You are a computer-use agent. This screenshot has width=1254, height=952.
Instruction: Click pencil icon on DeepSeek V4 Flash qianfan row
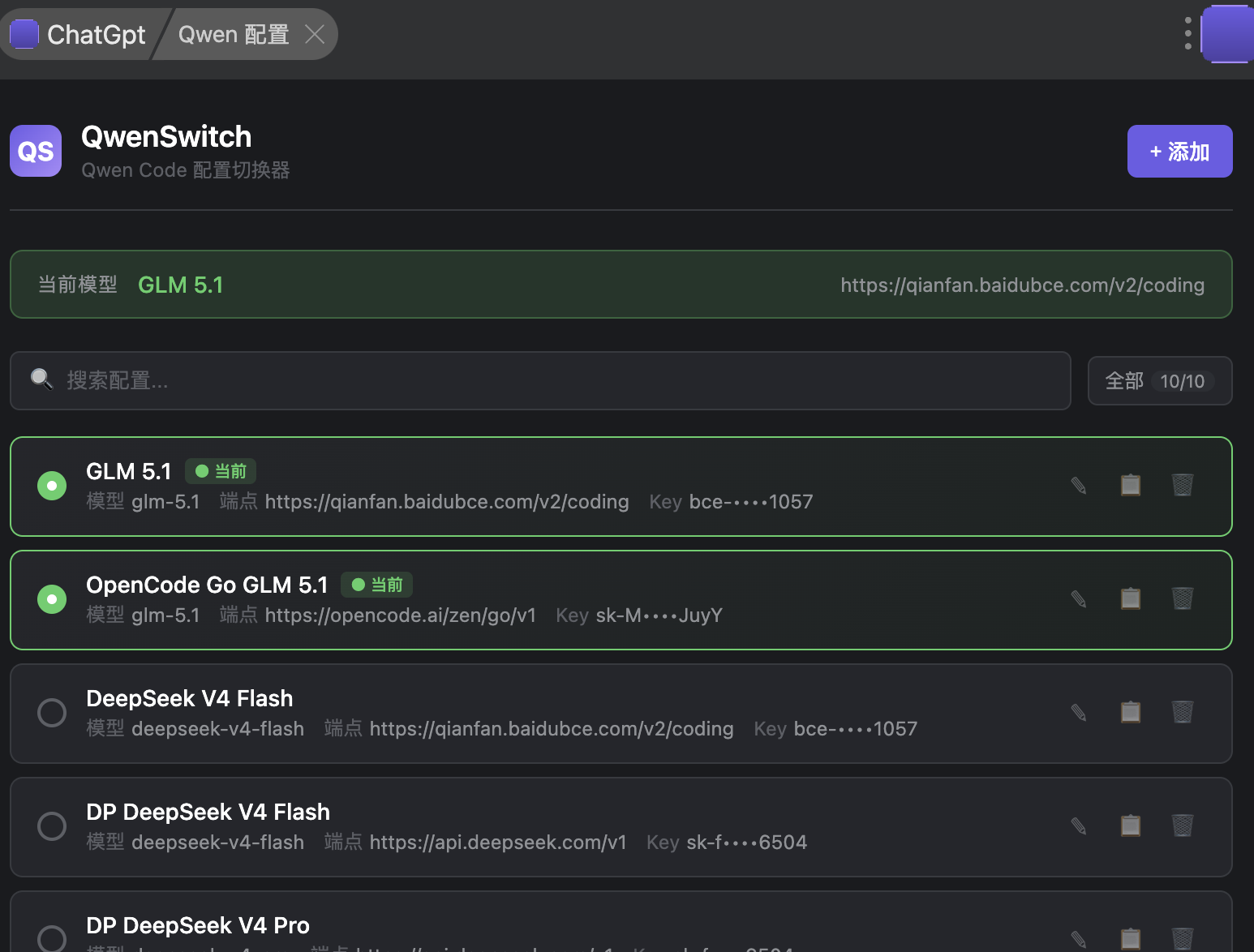tap(1079, 713)
